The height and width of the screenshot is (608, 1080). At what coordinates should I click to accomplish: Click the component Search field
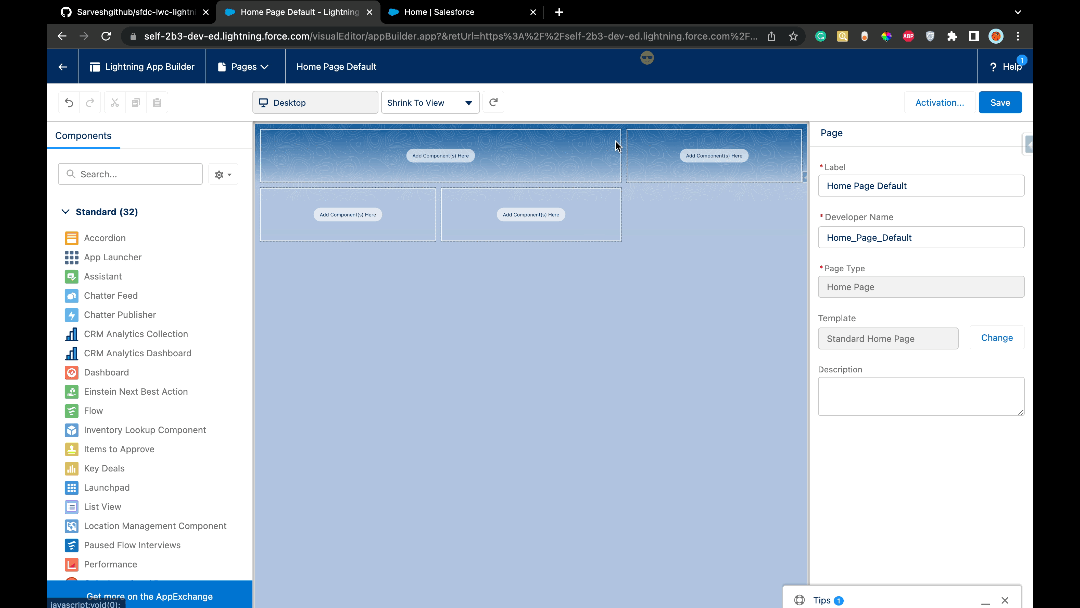[x=131, y=174]
